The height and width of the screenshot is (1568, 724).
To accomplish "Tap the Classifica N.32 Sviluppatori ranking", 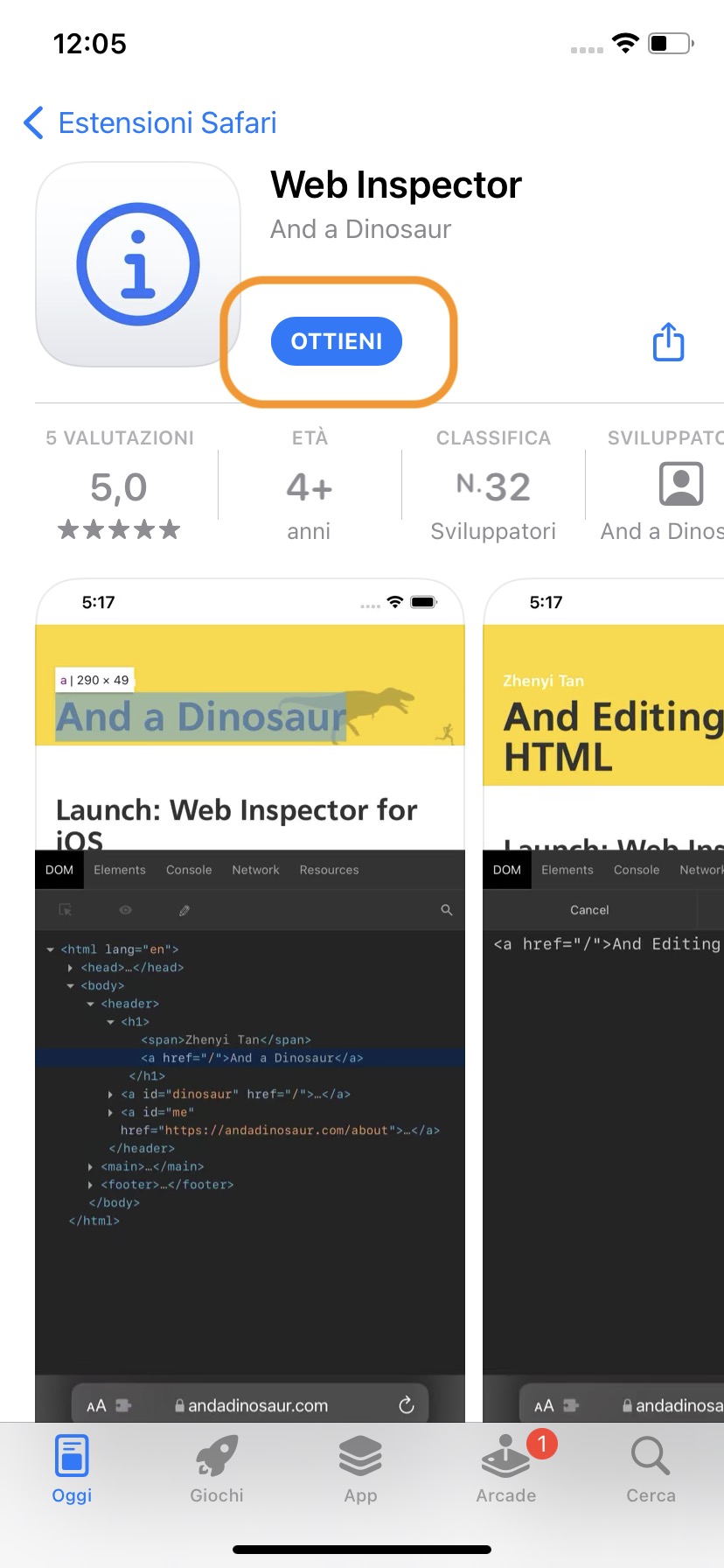I will 493,485.
